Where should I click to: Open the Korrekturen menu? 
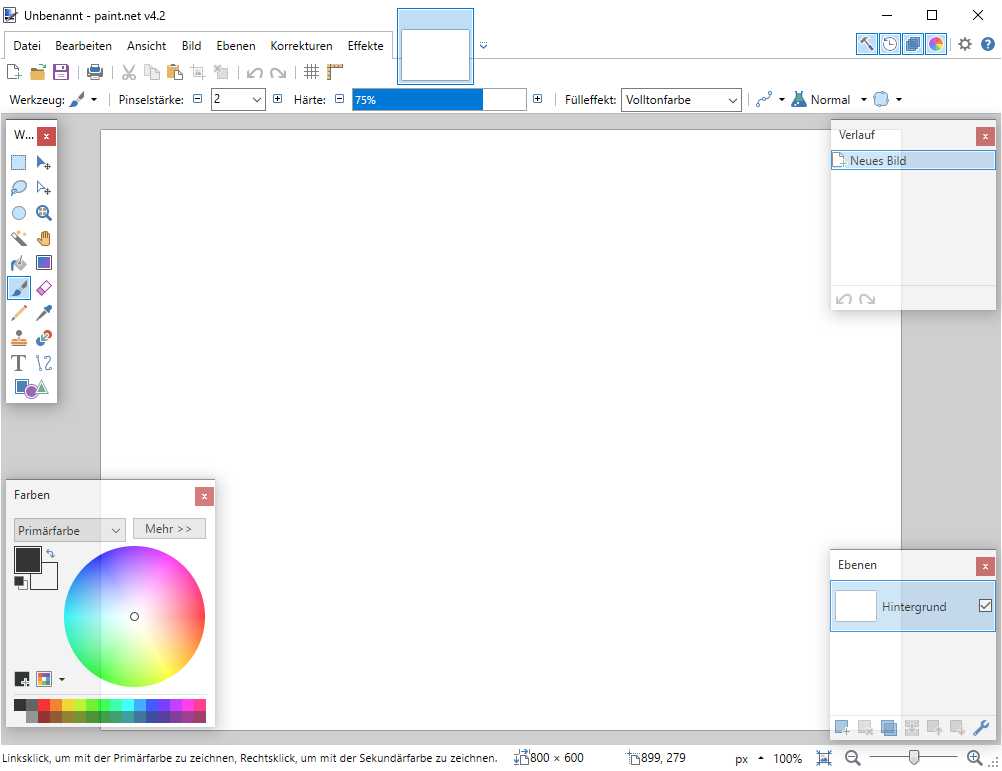click(301, 46)
